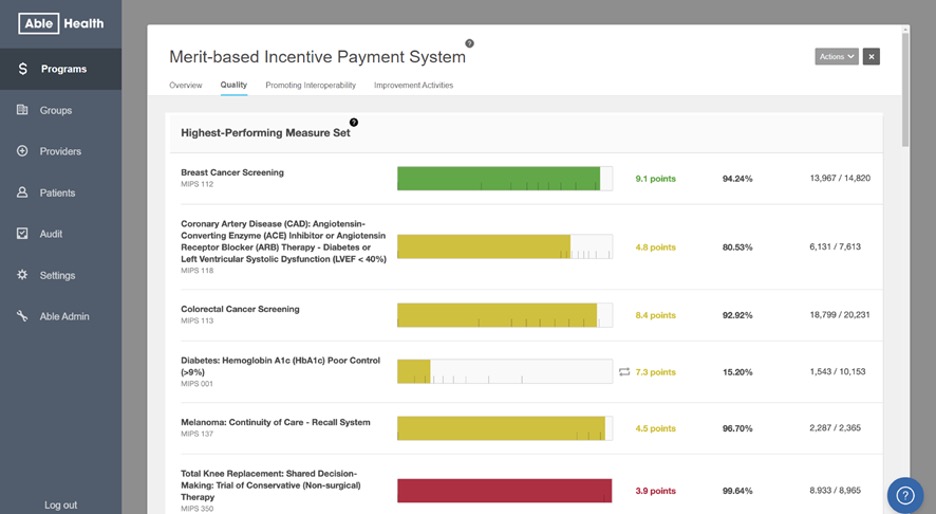Click the 4.8 points score
The width and height of the screenshot is (936, 514).
coord(655,247)
